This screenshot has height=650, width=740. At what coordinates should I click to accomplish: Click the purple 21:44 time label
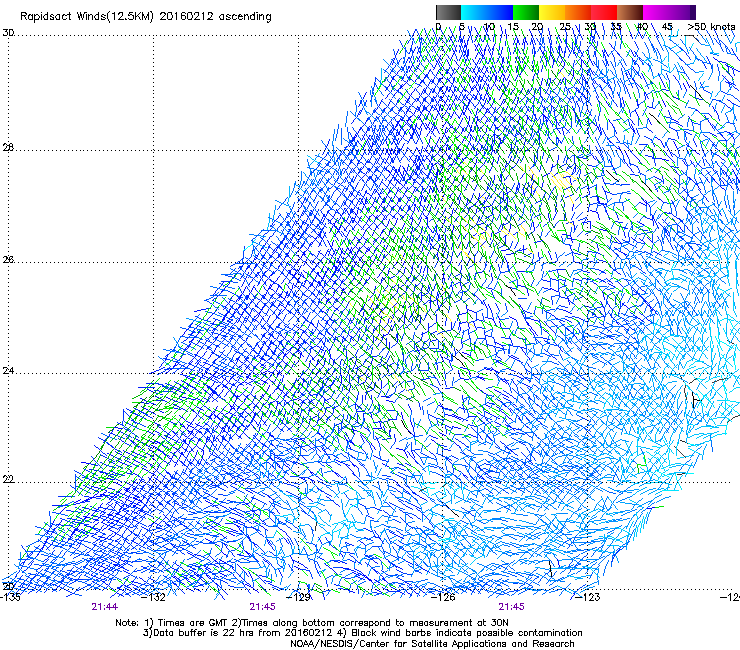point(105,607)
